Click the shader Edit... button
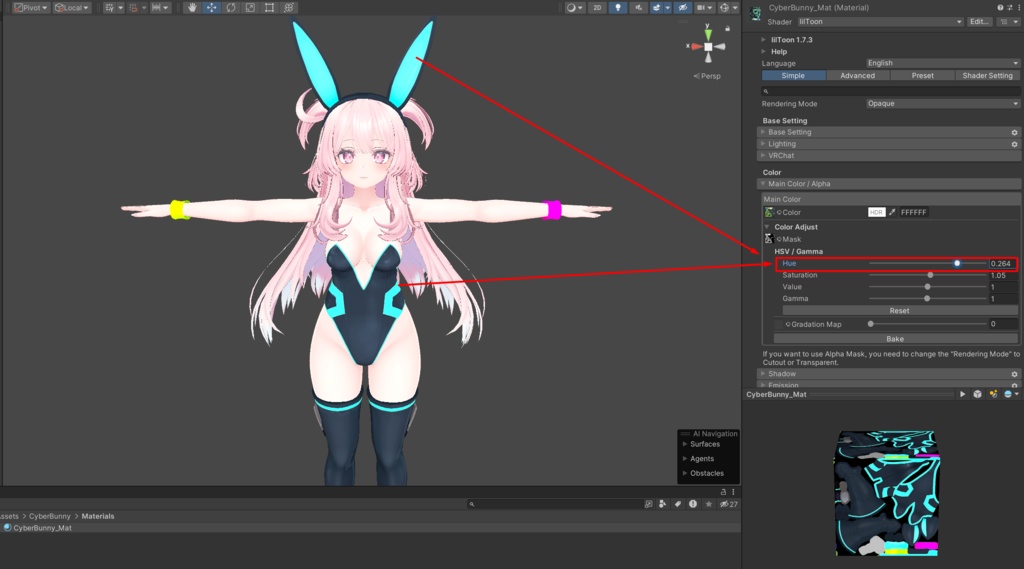Screen dimensions: 1024x569 pos(979,22)
